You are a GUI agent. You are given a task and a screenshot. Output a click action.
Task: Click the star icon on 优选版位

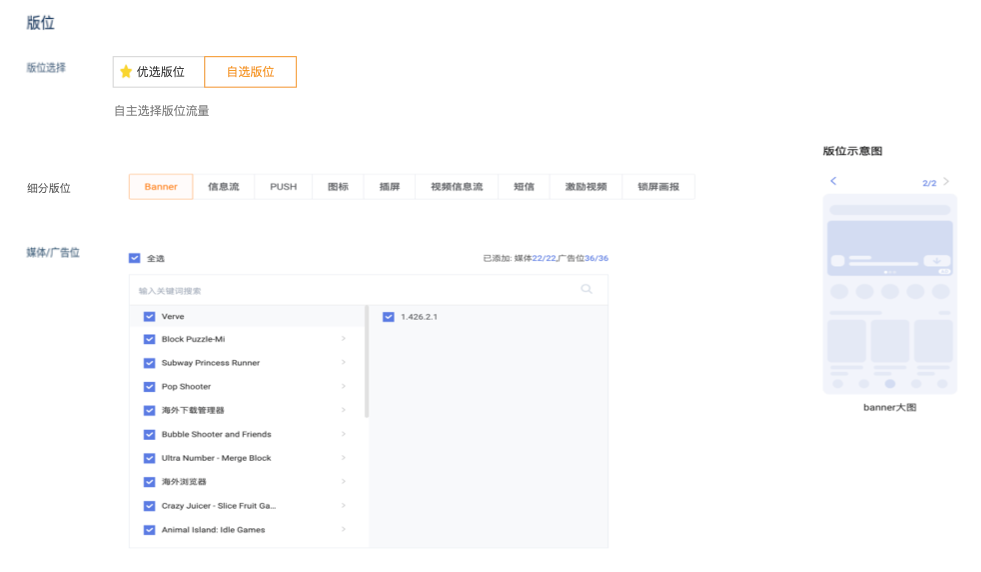tap(126, 72)
